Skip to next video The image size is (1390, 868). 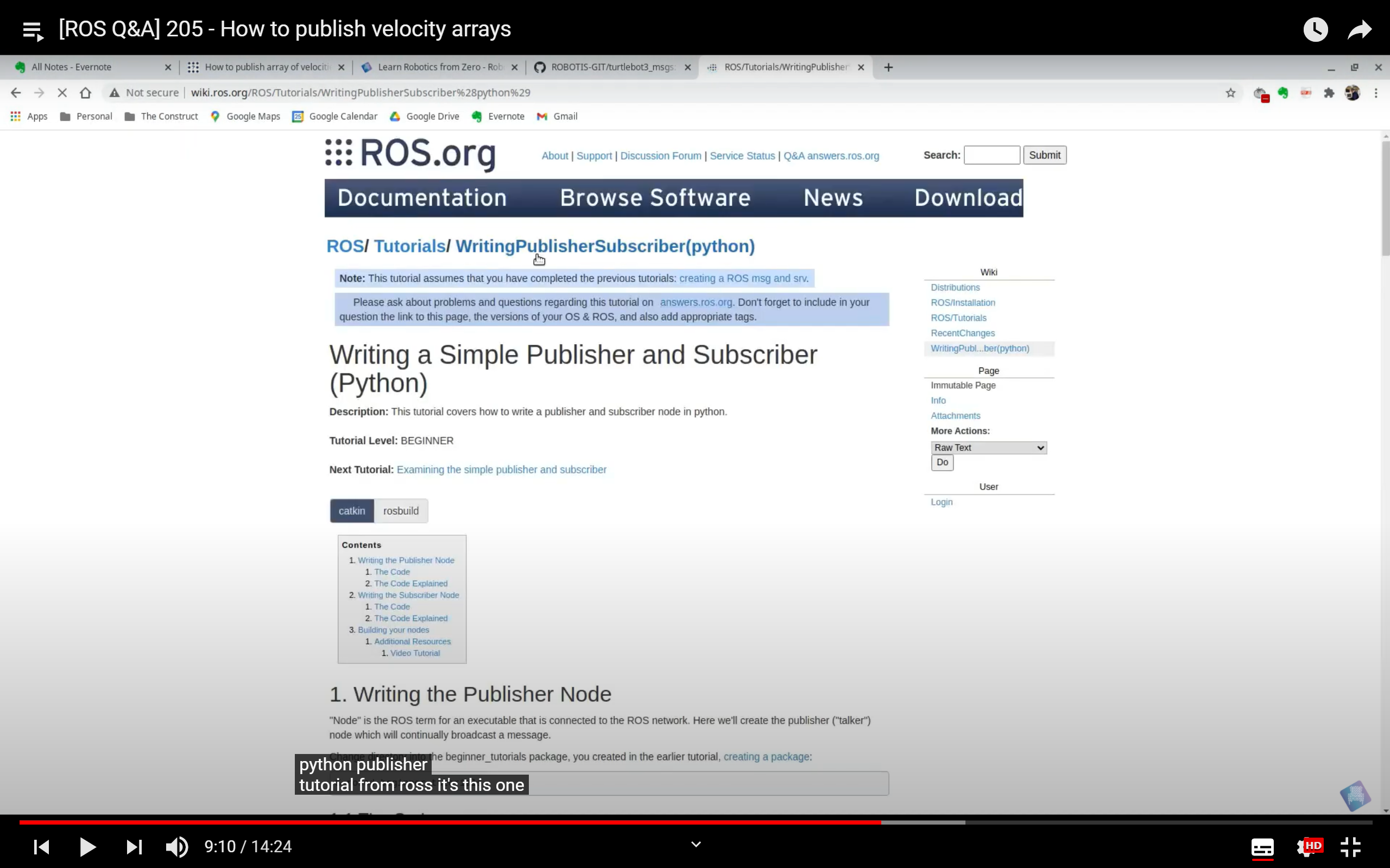click(134, 847)
